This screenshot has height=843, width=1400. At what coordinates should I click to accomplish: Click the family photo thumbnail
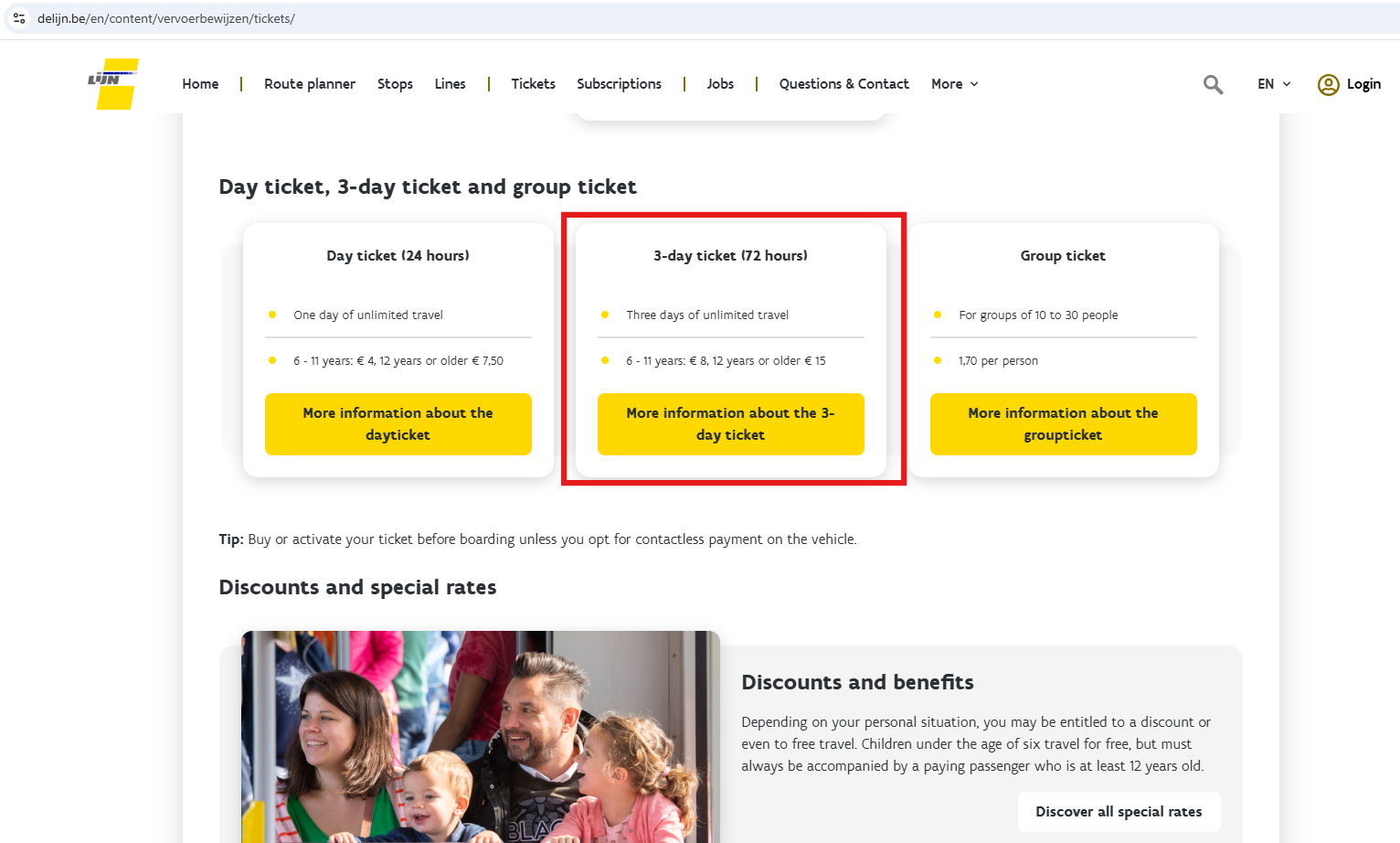click(481, 736)
